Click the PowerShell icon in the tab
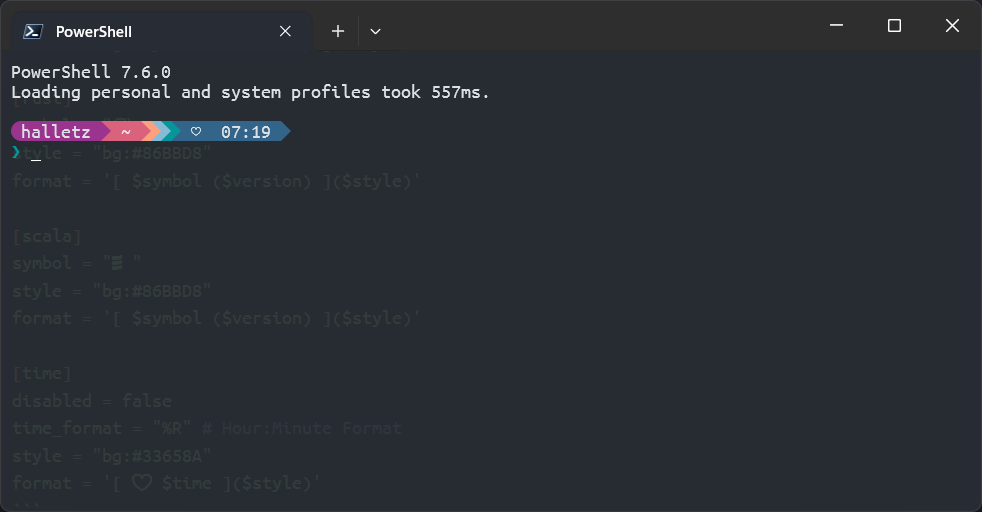 coord(32,31)
